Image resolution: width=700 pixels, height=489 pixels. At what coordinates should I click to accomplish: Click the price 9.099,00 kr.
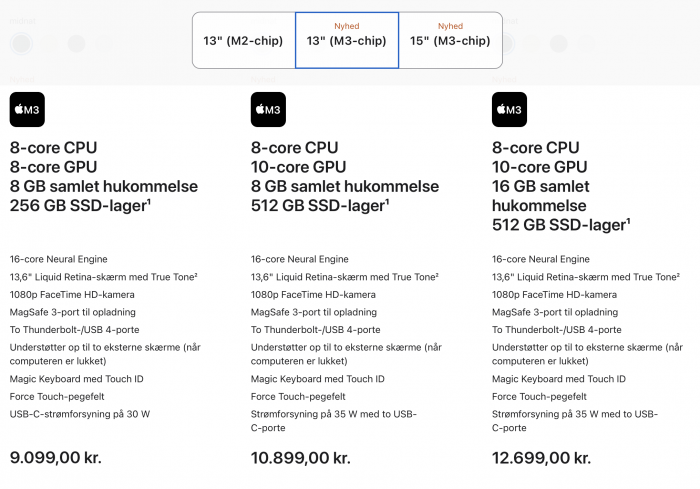tap(56, 458)
